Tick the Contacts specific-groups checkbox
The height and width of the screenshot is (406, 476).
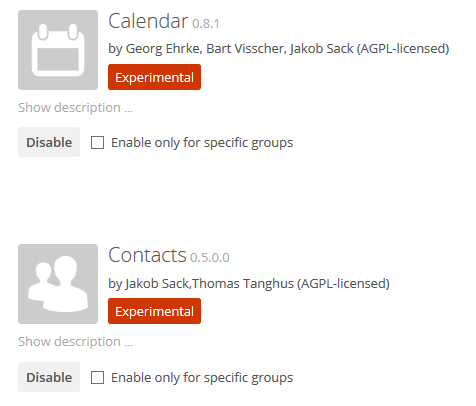97,378
